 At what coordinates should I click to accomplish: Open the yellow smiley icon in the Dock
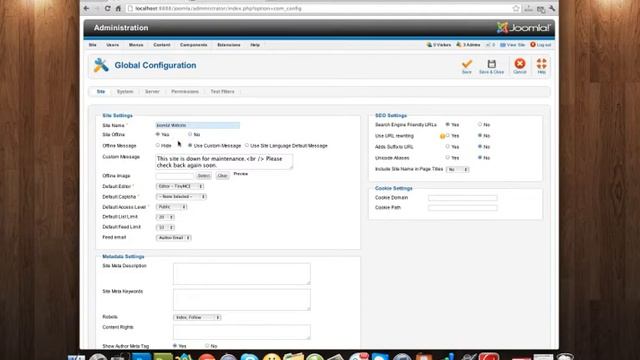tap(271, 356)
